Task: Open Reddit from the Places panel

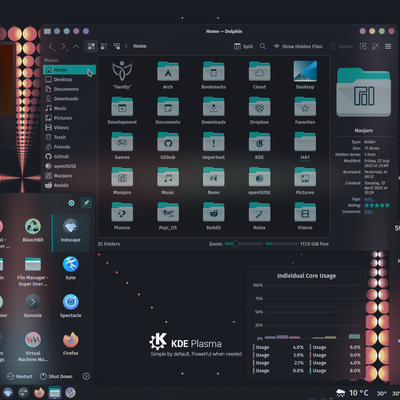Action: click(69, 185)
